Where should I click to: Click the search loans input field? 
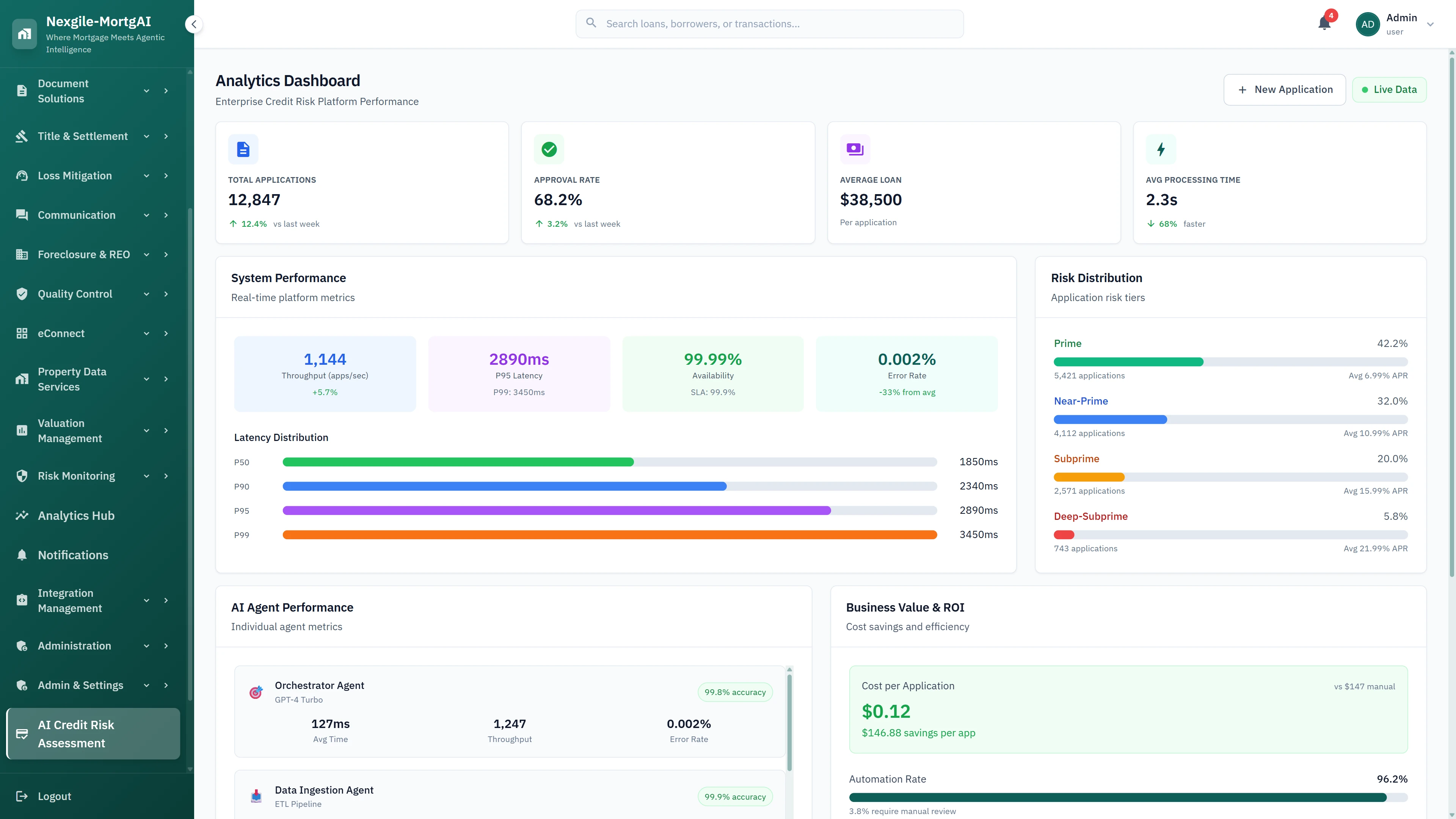click(x=769, y=24)
